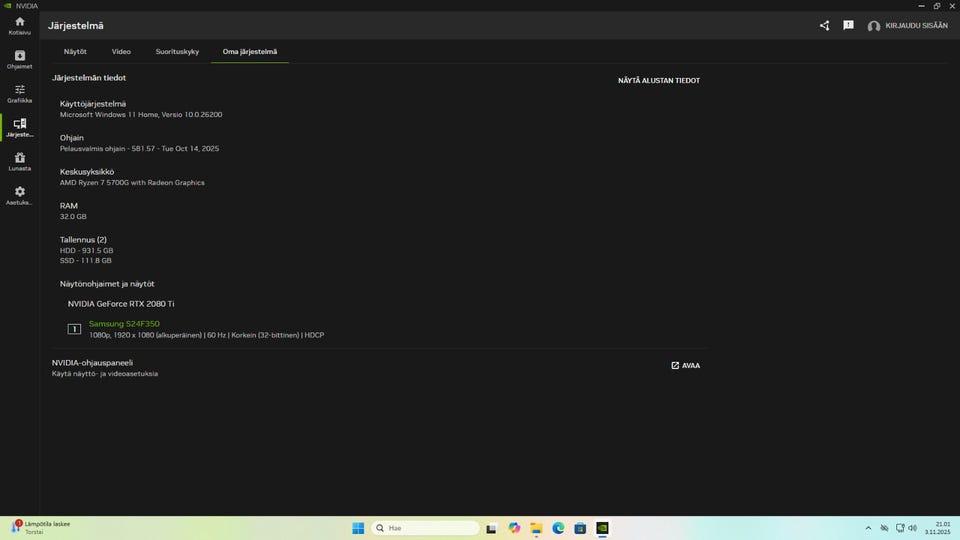Click the Pelausvalmis ohjain 581.57 driver text

coord(139,148)
